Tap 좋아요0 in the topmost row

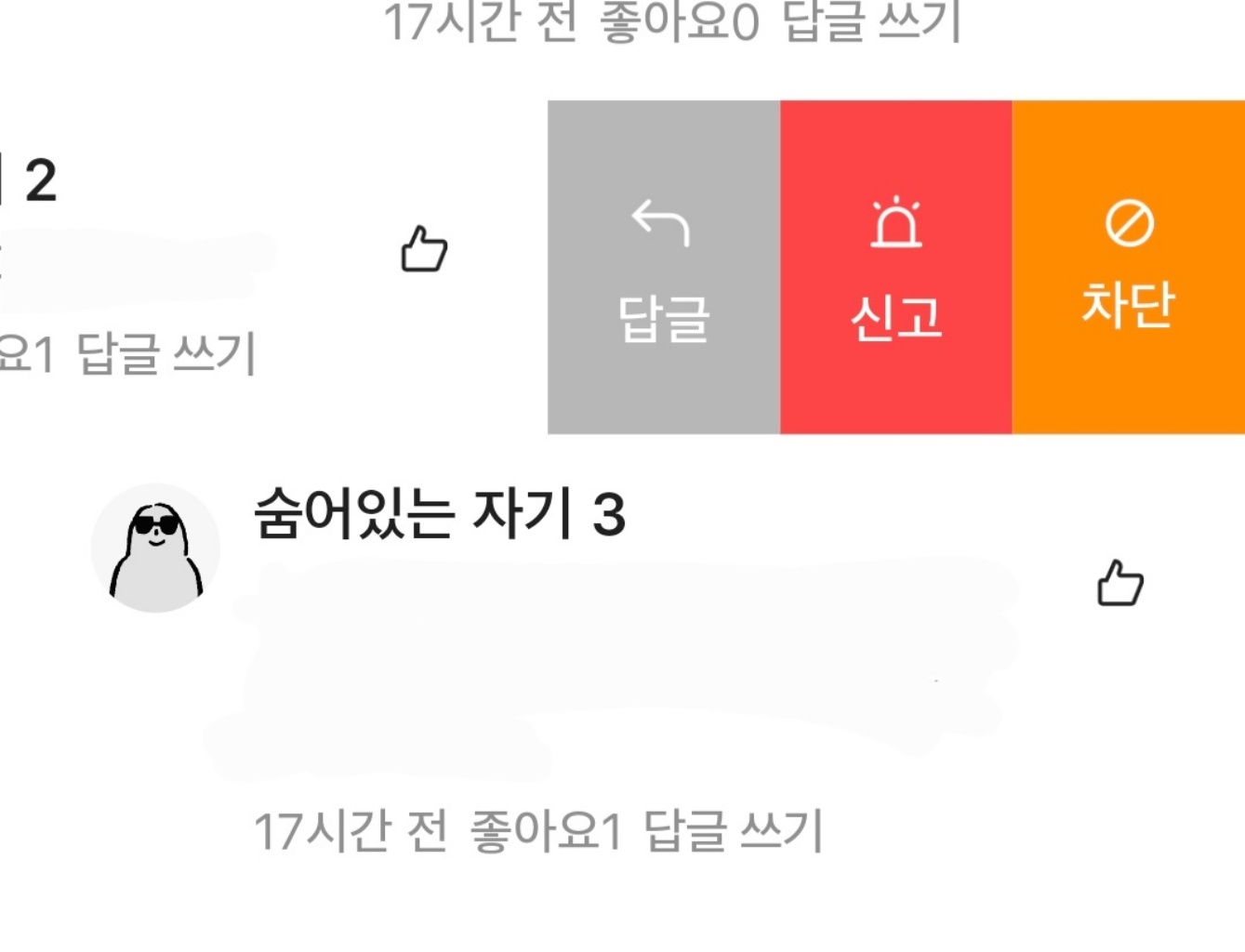pyautogui.click(x=680, y=21)
